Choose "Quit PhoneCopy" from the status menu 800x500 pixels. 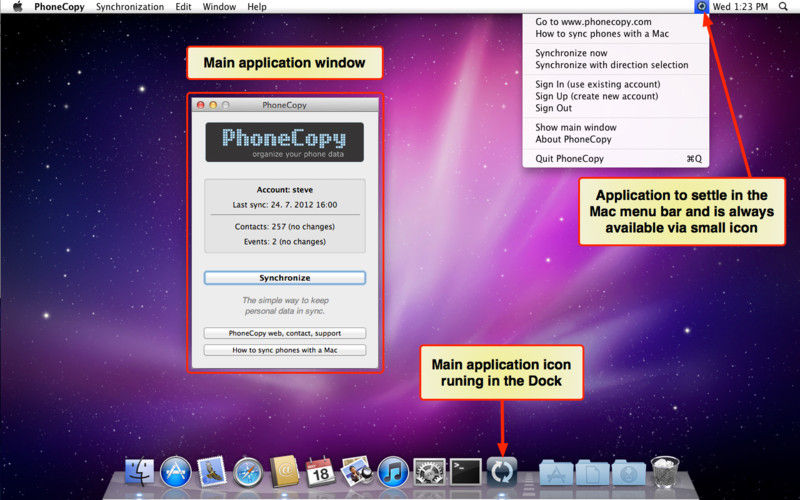(x=569, y=158)
